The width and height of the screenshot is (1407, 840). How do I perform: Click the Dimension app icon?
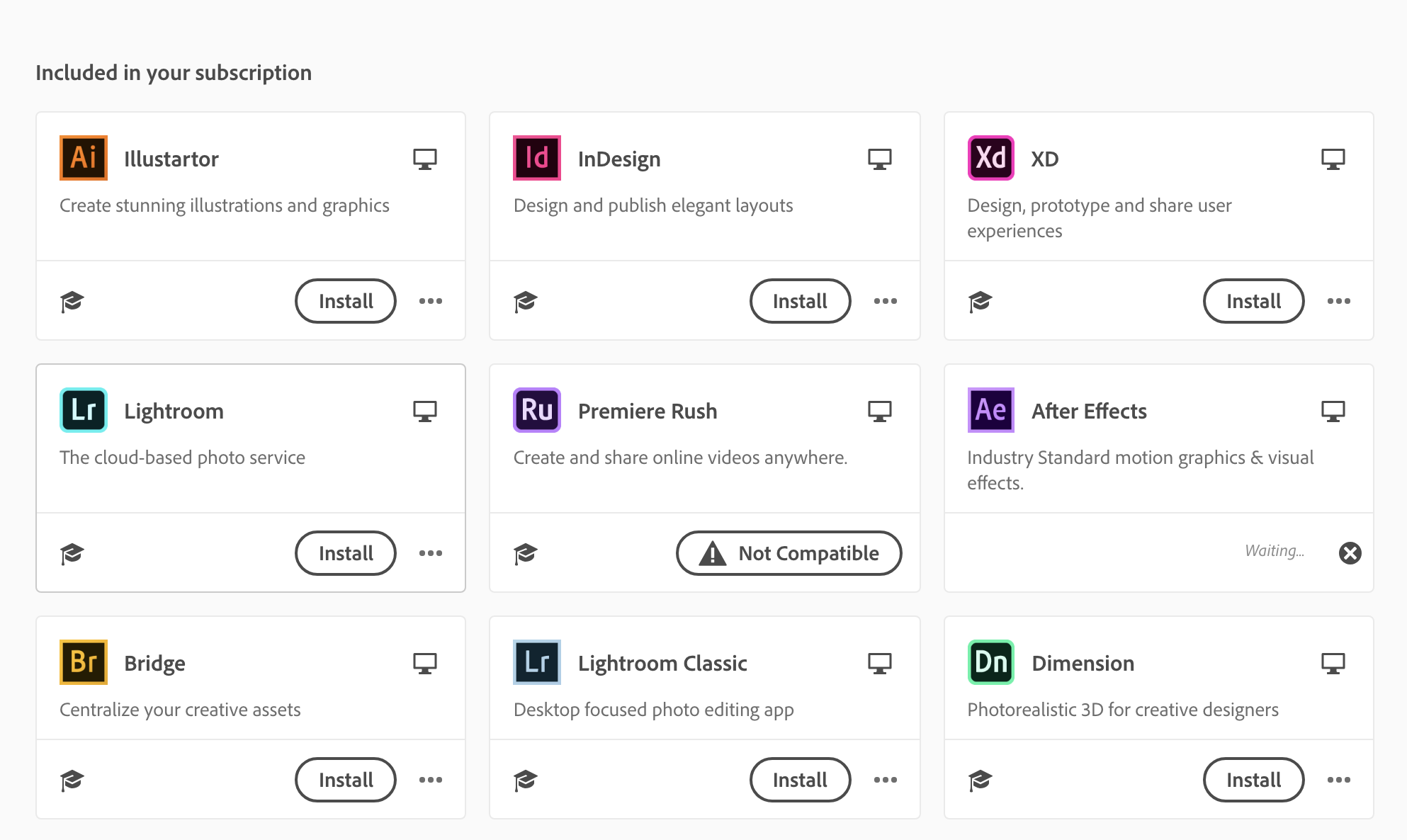click(x=990, y=662)
